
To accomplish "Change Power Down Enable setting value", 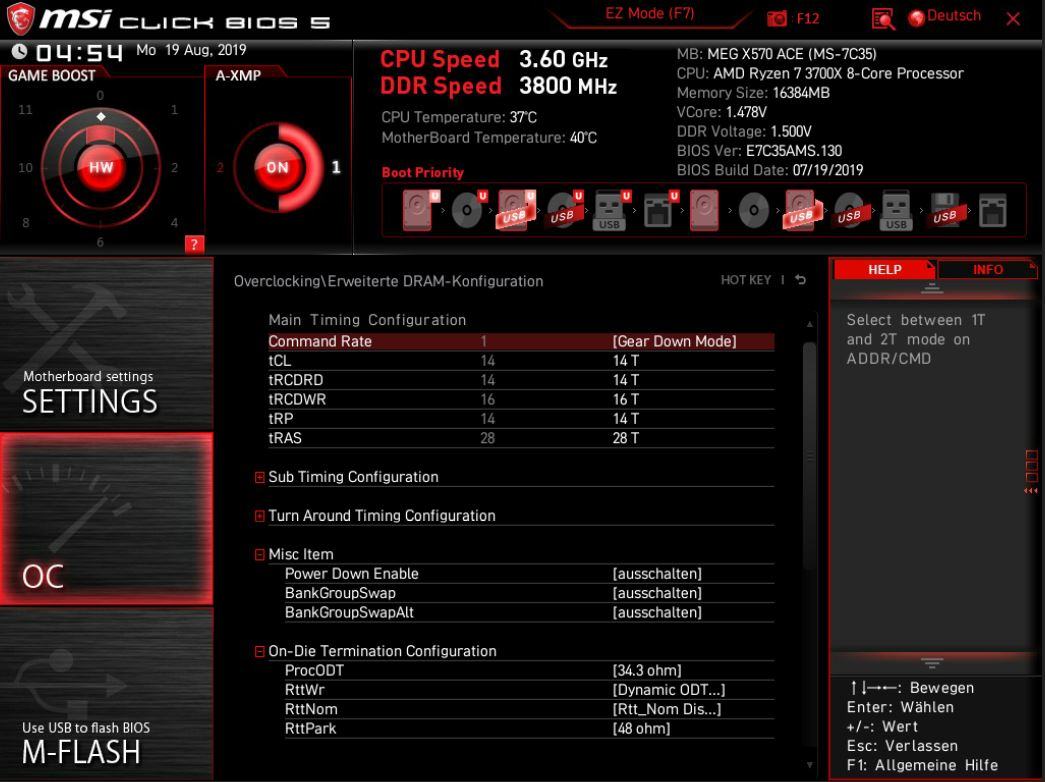I will (x=657, y=574).
